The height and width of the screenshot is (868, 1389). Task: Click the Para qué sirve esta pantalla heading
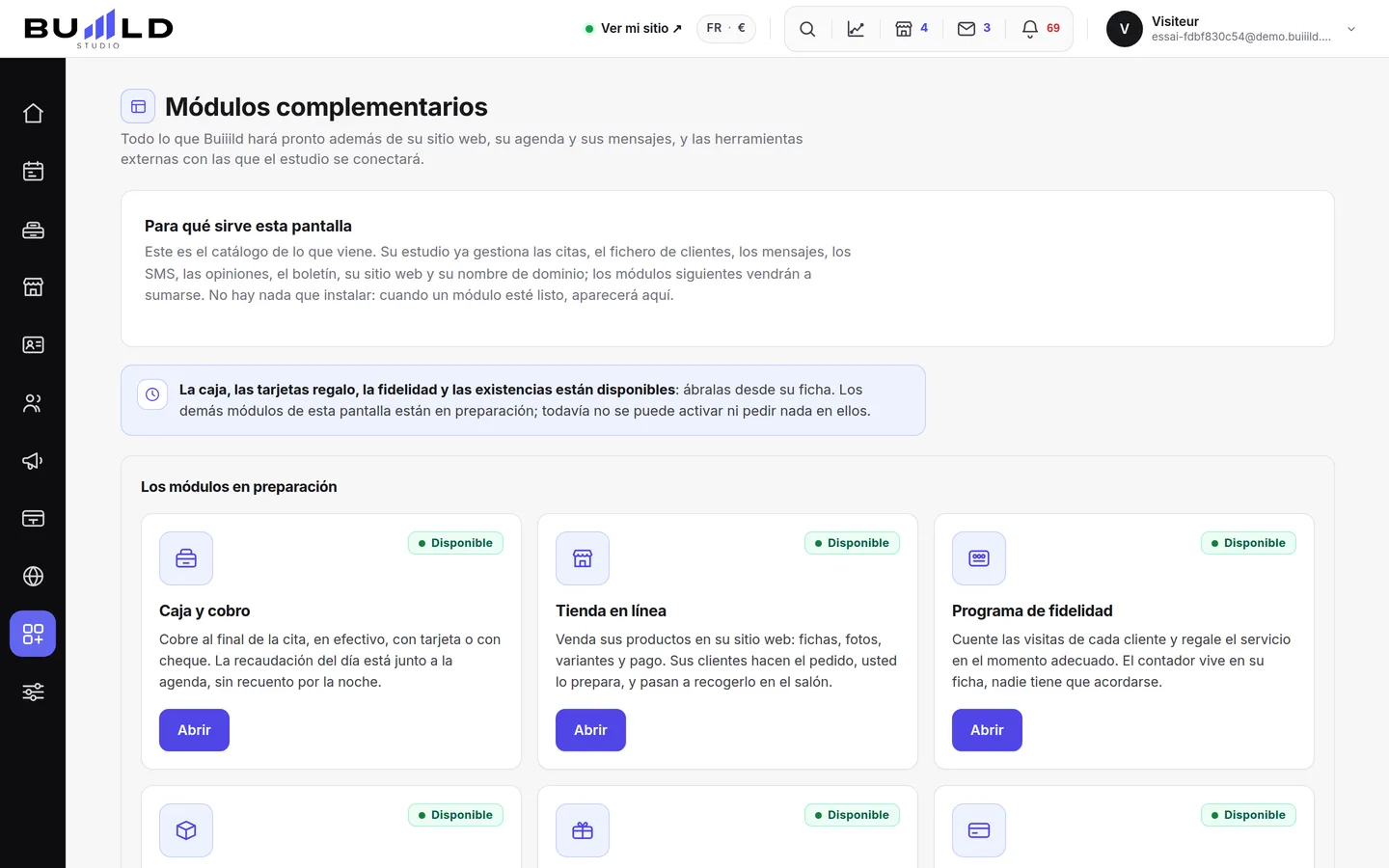point(248,226)
